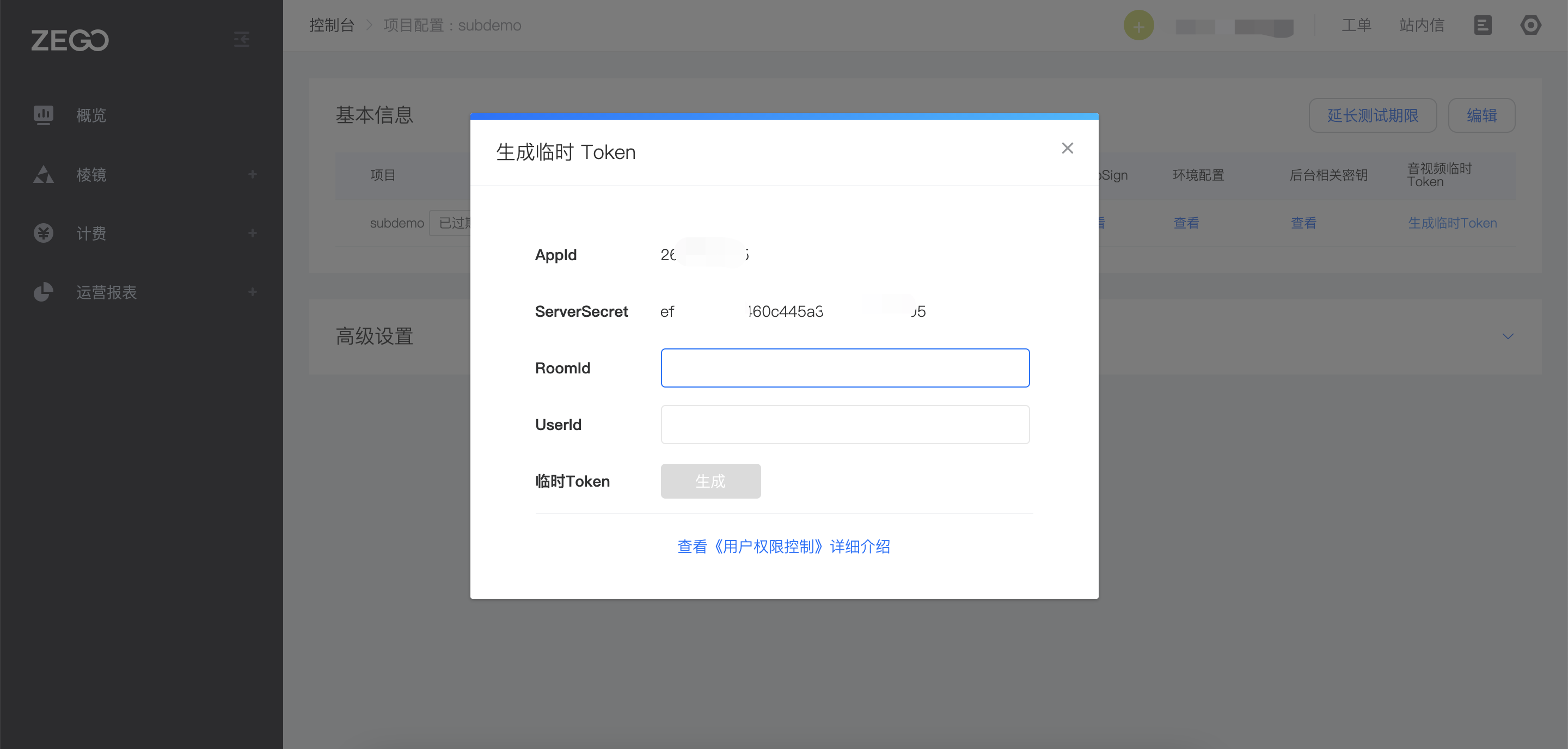Open the 站内信 menu item

pyautogui.click(x=1422, y=25)
